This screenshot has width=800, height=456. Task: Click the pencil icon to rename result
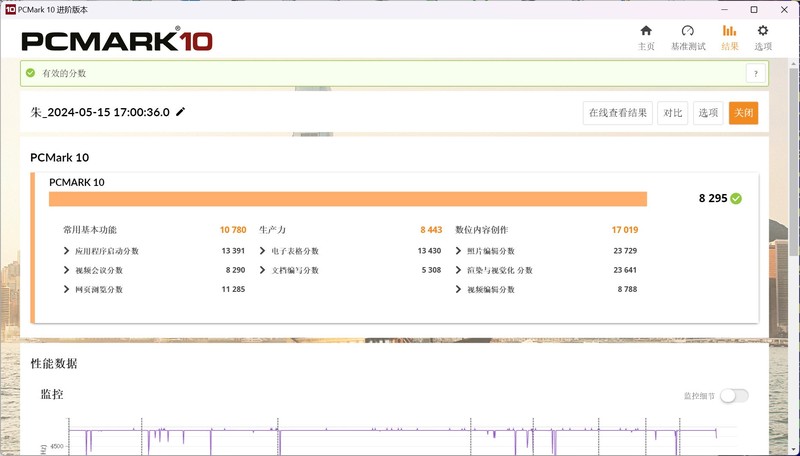pyautogui.click(x=181, y=112)
